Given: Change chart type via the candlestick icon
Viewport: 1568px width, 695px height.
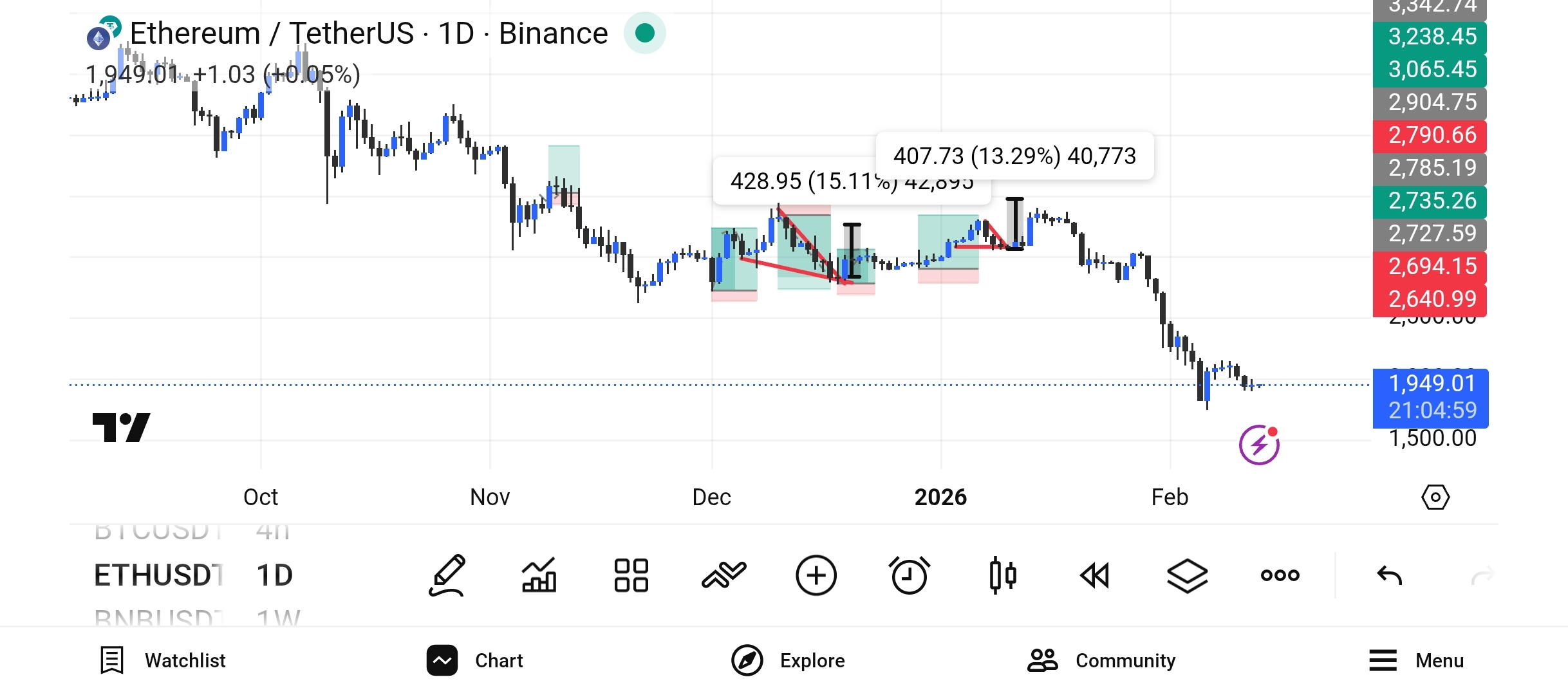Looking at the screenshot, I should [x=1002, y=575].
